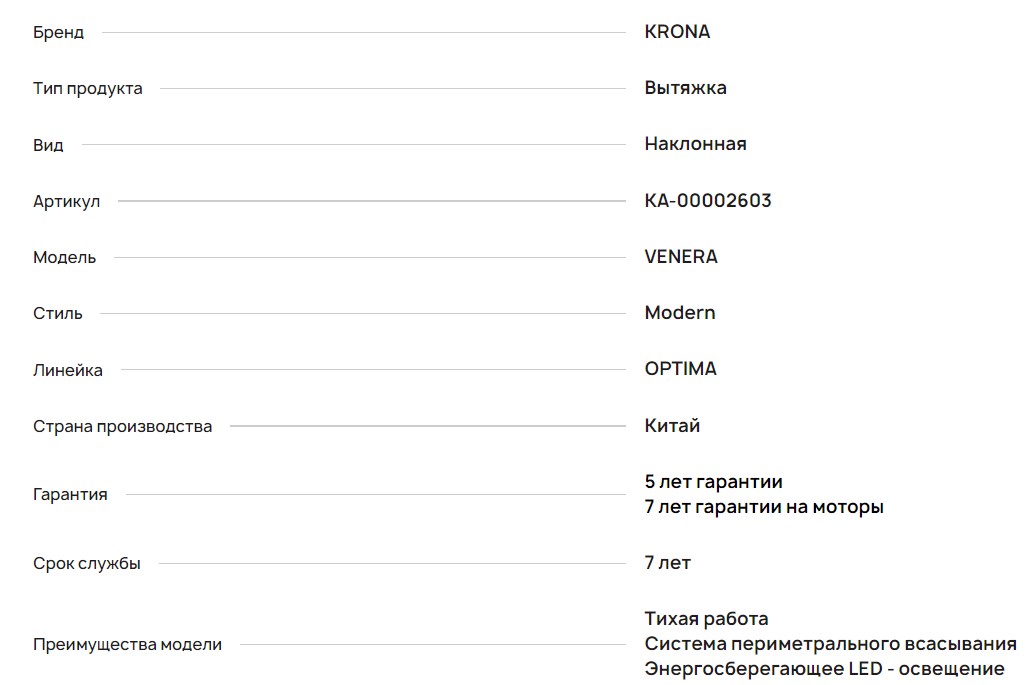Open the OPTIMA product line value

coord(680,369)
